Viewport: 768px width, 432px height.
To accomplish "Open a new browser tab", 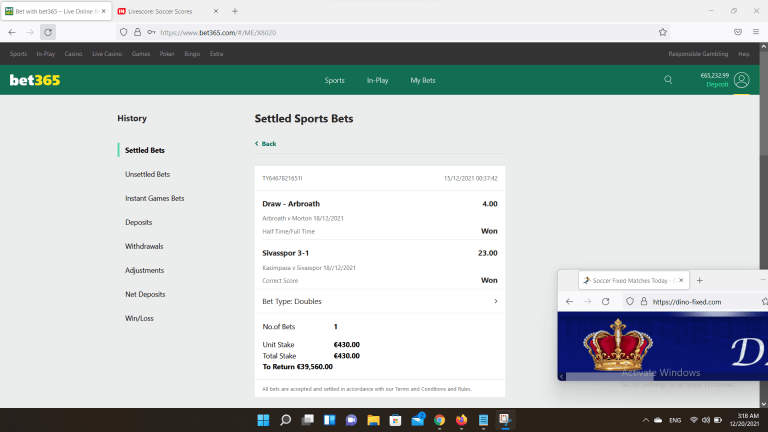I will [235, 11].
